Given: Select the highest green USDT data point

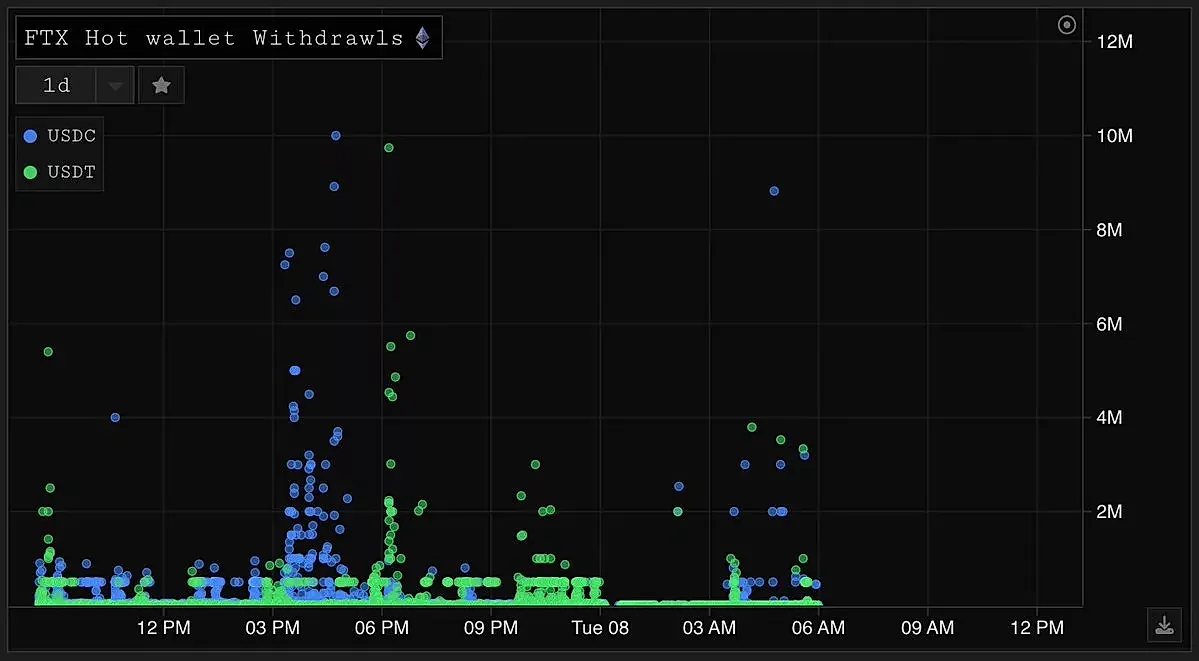Looking at the screenshot, I should tap(388, 147).
